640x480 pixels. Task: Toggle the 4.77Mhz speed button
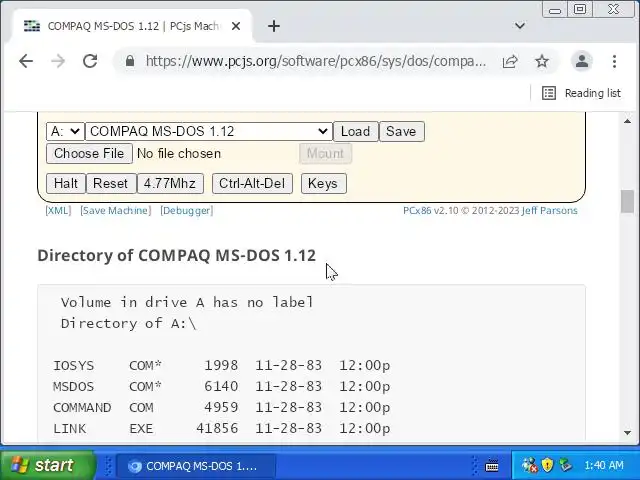170,183
